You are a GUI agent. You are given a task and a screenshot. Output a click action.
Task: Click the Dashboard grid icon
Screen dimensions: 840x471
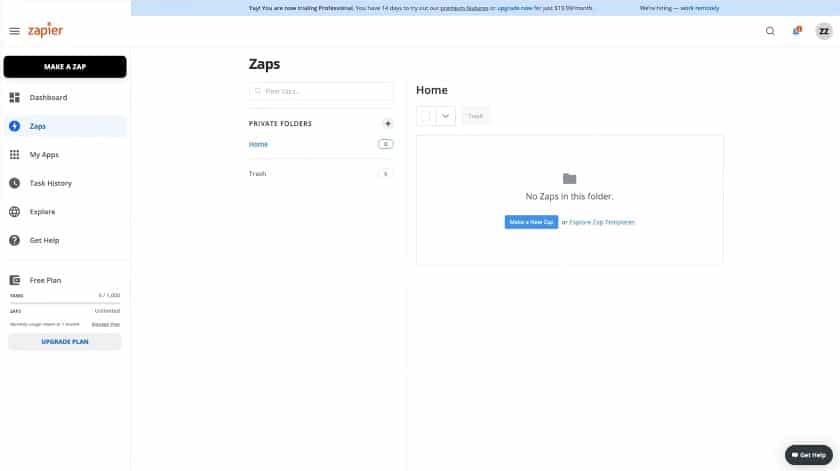14,98
